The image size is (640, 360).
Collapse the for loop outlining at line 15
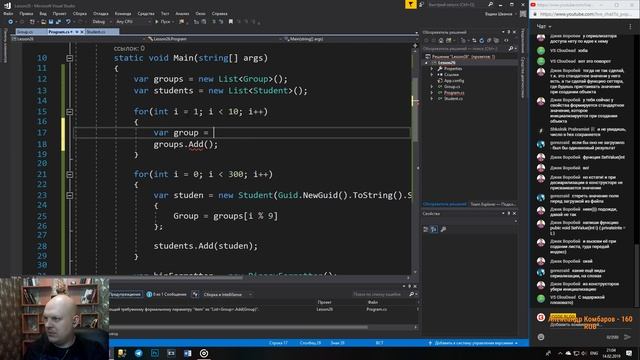point(69,112)
